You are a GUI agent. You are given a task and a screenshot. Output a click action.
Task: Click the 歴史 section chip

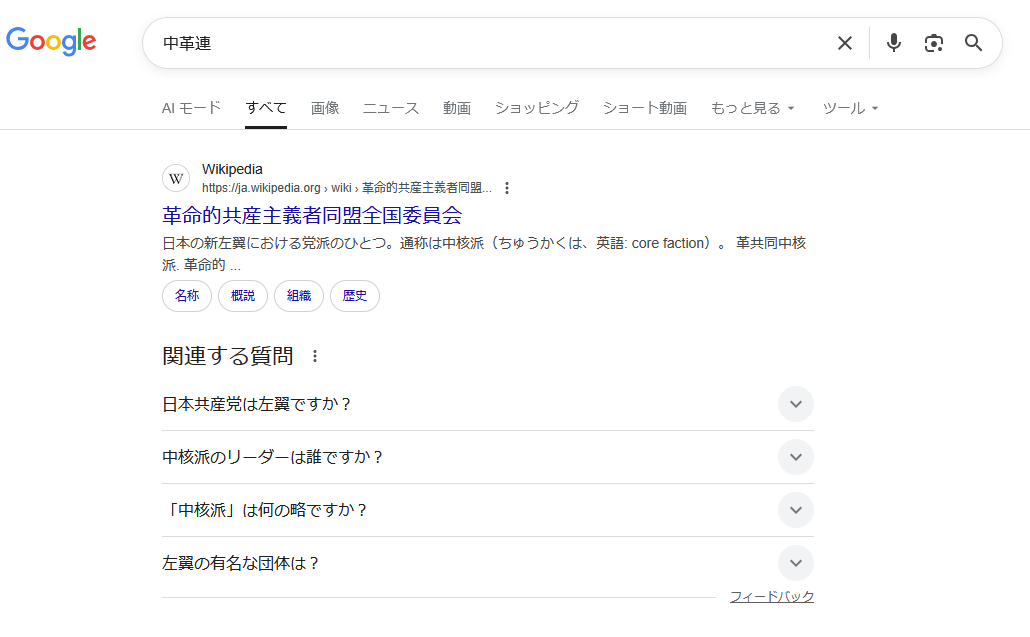(355, 296)
